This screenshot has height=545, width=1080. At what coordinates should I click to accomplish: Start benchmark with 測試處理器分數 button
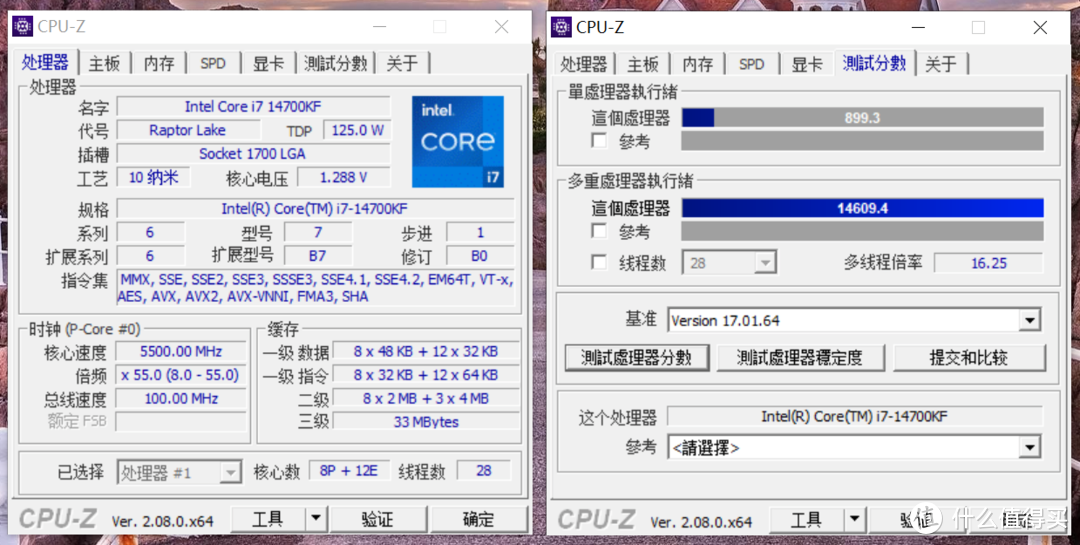coord(636,358)
